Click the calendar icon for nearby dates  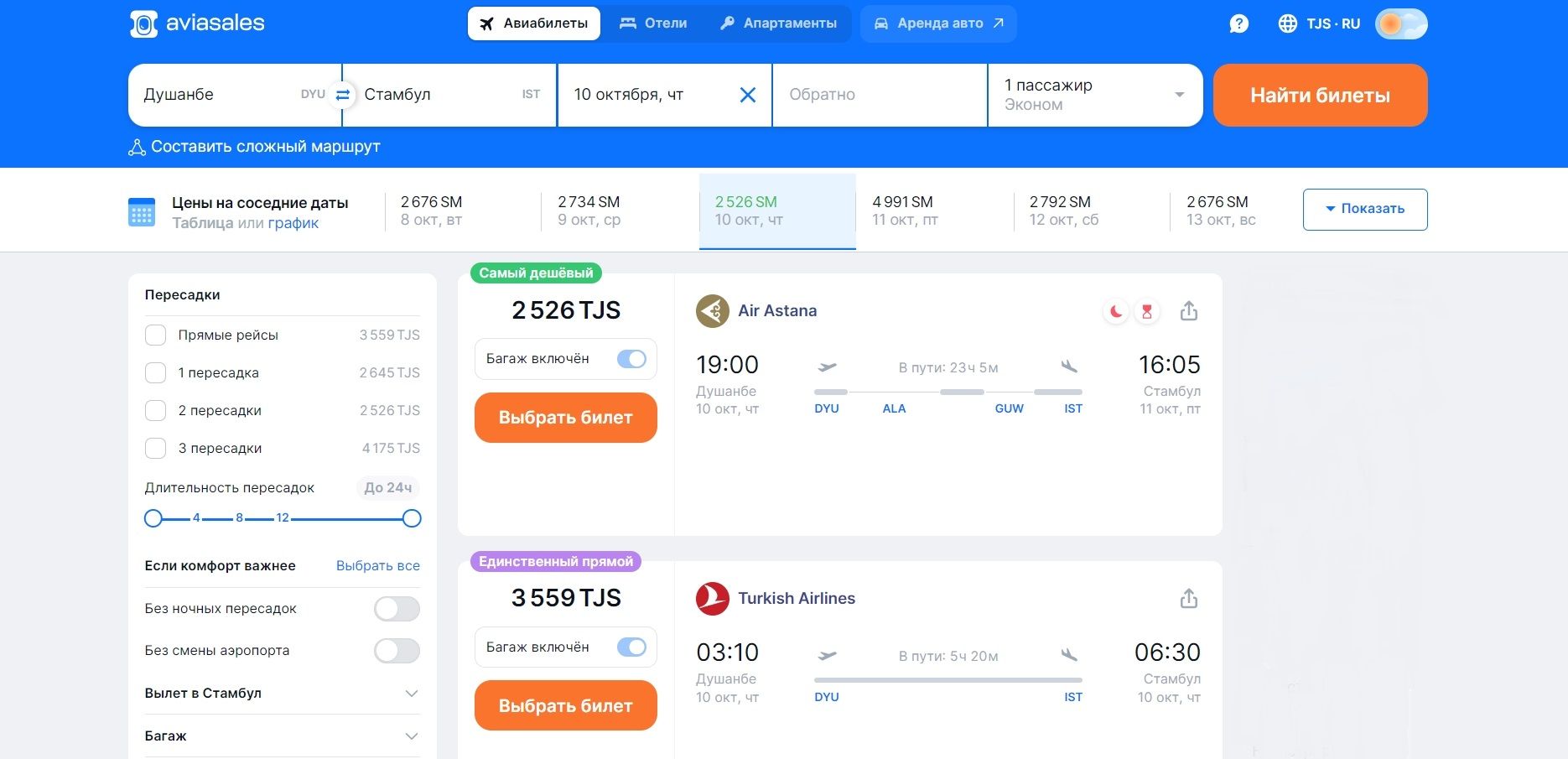[x=142, y=212]
